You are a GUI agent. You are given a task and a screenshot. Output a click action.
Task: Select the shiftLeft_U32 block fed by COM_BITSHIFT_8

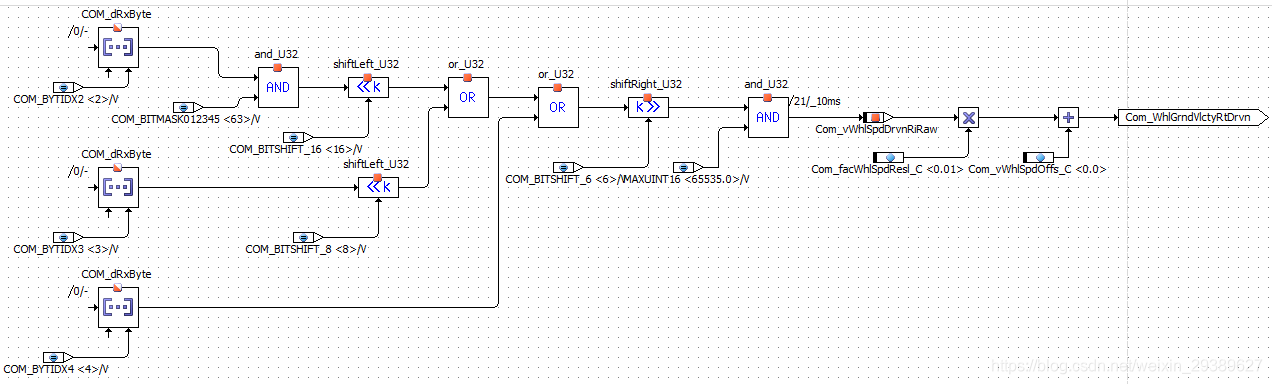(x=377, y=187)
